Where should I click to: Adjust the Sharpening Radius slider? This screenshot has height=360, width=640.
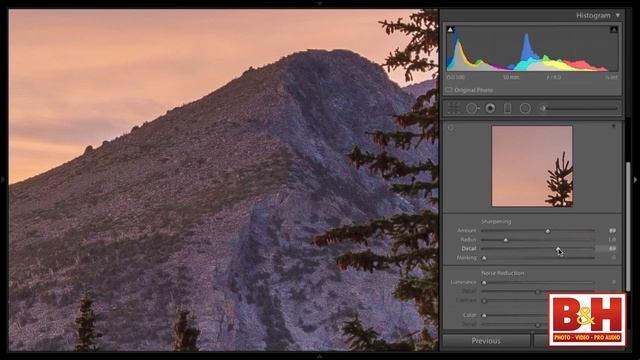[538, 240]
